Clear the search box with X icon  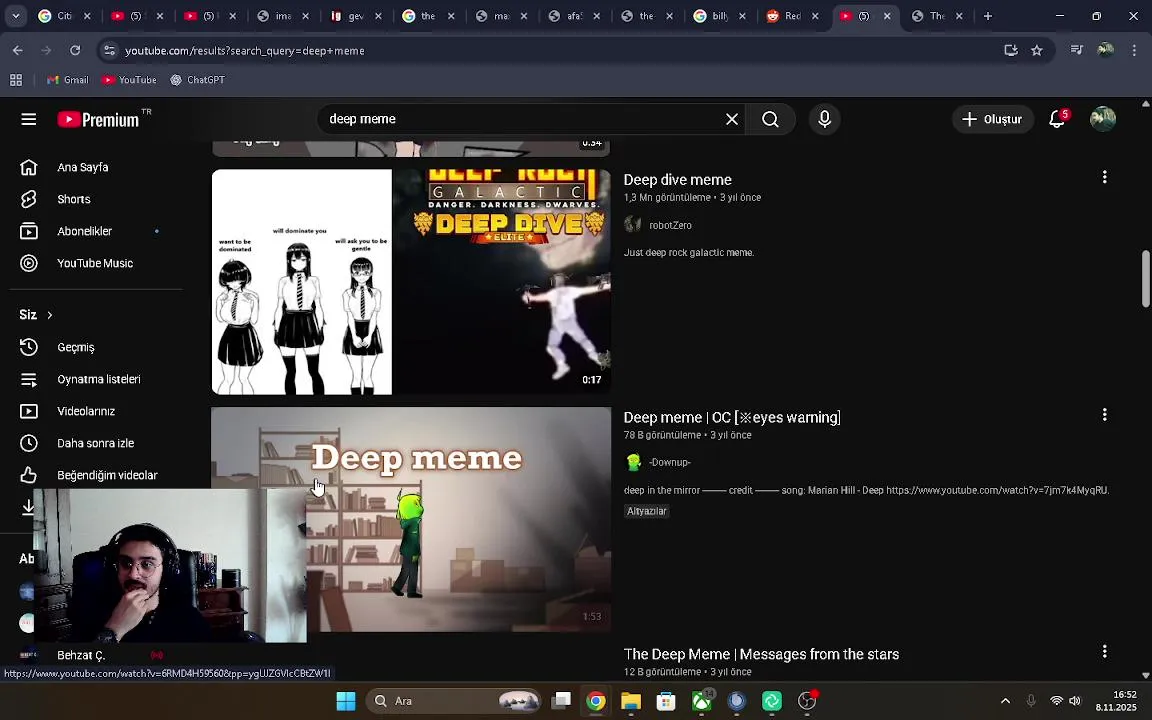tap(732, 119)
